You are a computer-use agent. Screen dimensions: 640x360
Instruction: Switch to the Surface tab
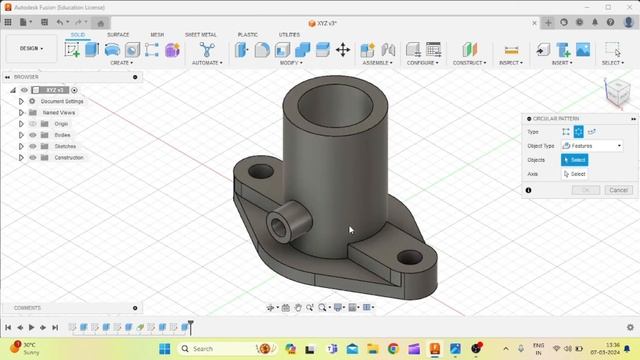tap(118, 35)
